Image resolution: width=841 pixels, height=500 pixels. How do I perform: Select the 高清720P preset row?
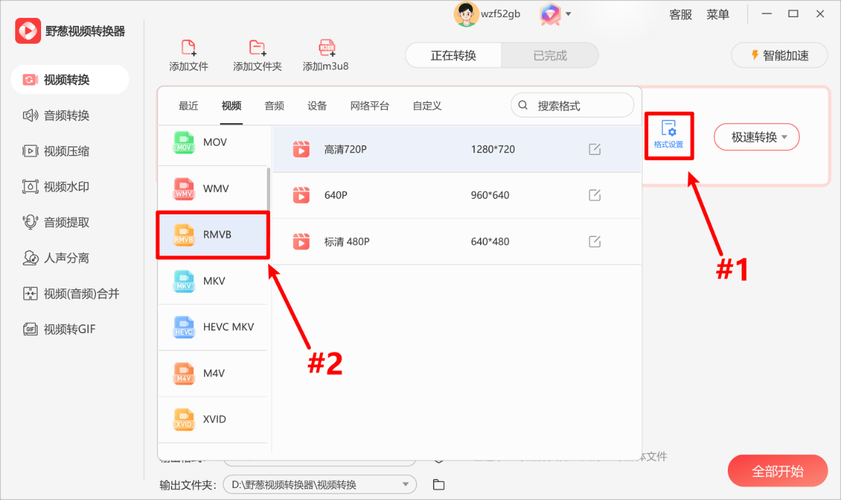click(457, 149)
